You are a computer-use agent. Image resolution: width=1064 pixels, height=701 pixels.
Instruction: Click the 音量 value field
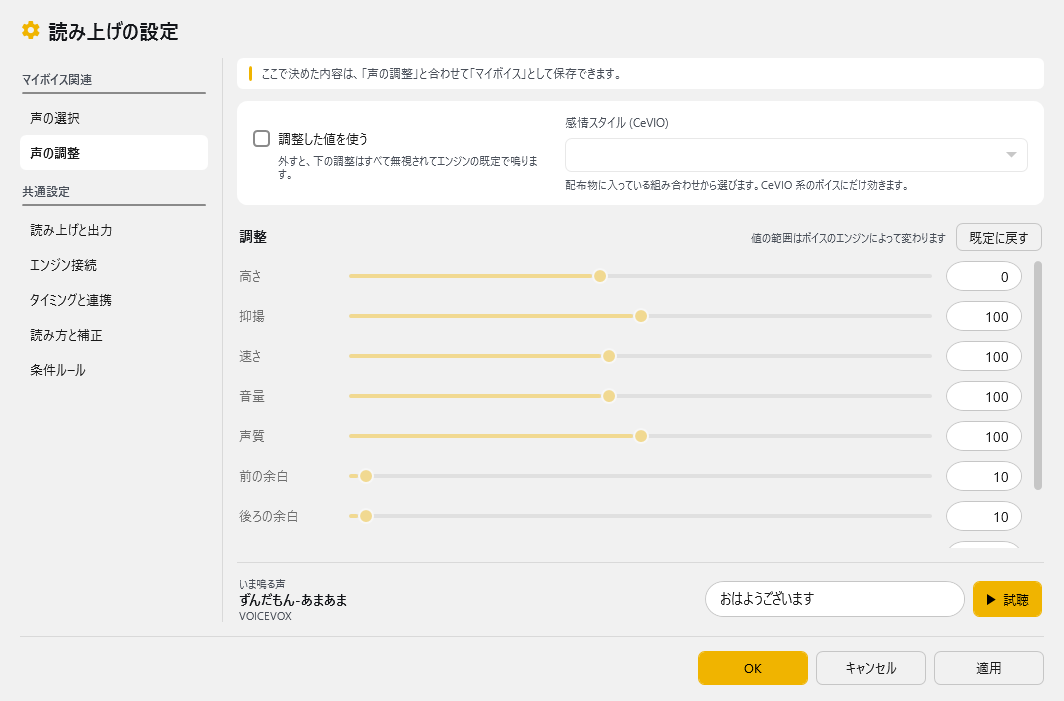tap(983, 396)
